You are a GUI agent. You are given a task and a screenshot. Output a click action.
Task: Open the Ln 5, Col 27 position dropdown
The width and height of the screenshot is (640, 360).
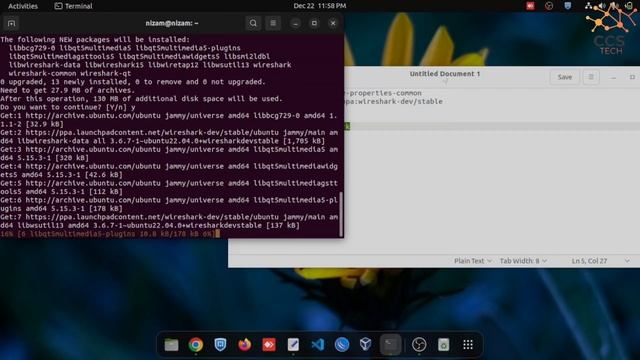click(600, 261)
